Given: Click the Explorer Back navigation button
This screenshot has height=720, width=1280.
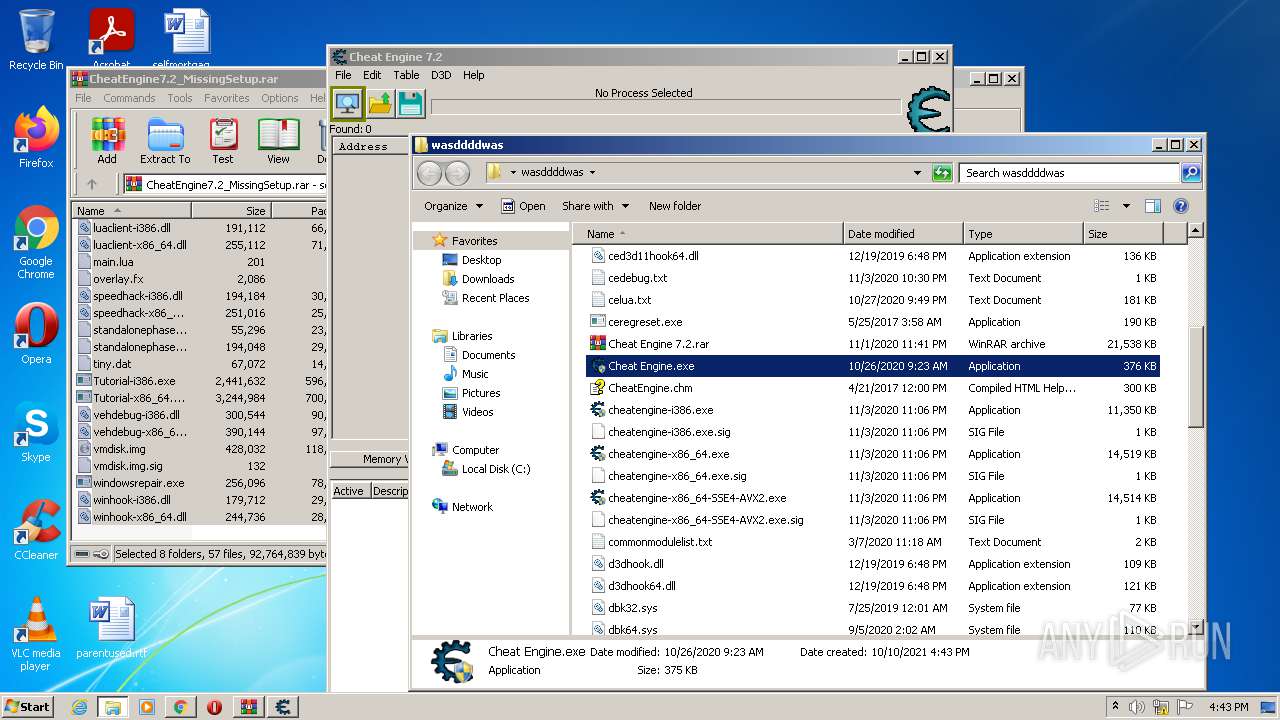Looking at the screenshot, I should point(429,173).
